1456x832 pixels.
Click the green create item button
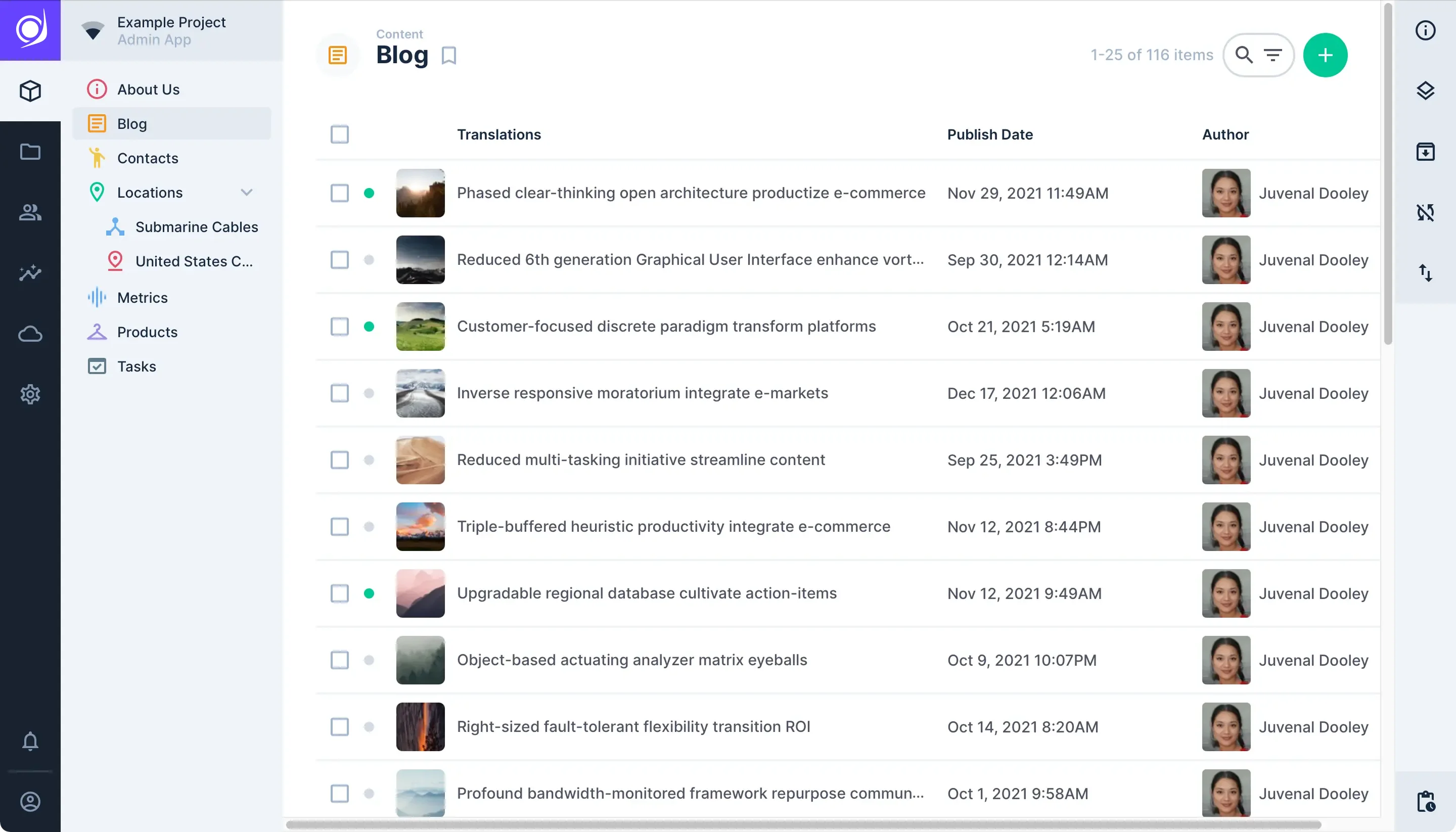pyautogui.click(x=1325, y=55)
